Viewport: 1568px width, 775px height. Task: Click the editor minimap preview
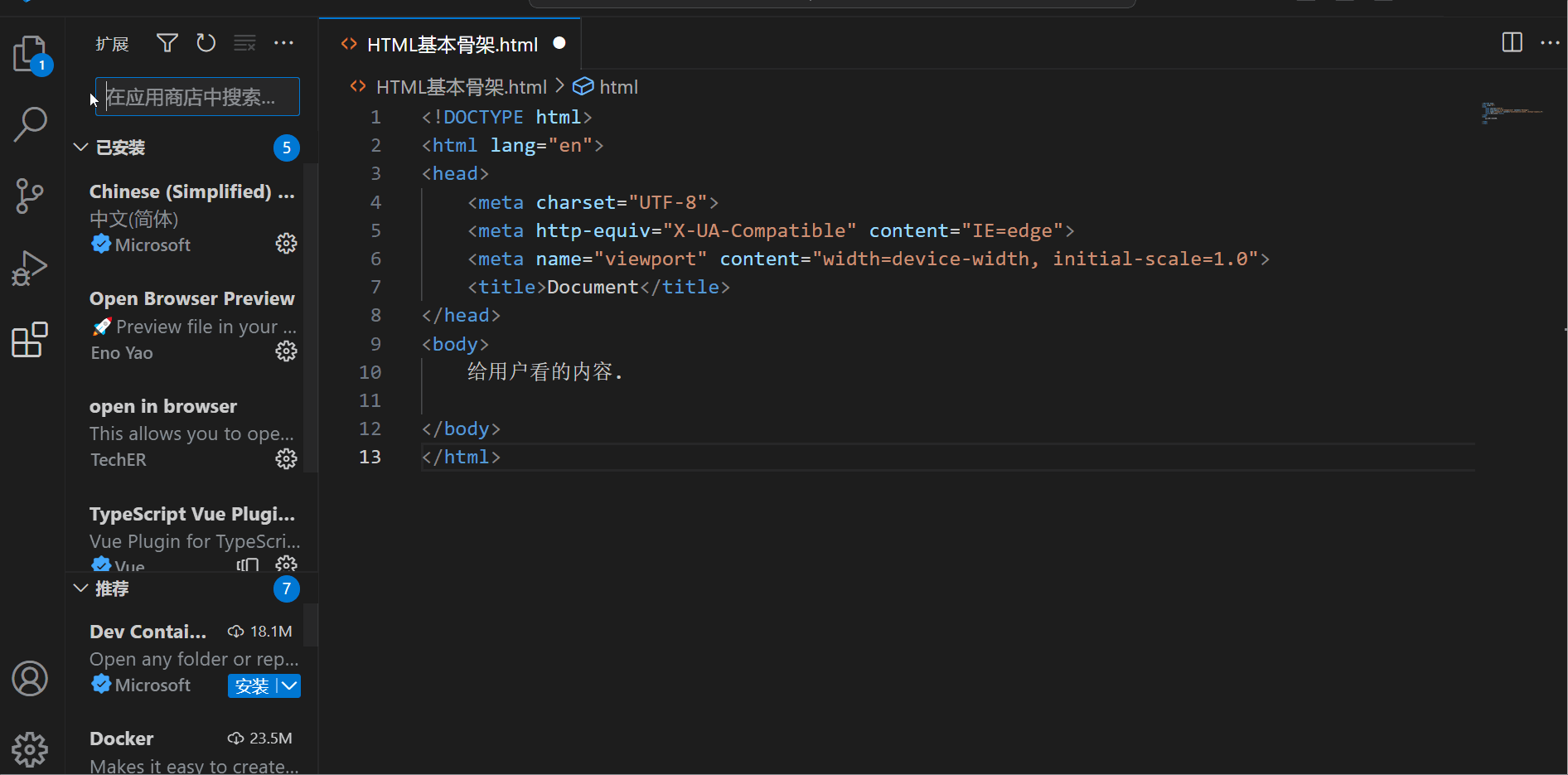pos(1512,113)
